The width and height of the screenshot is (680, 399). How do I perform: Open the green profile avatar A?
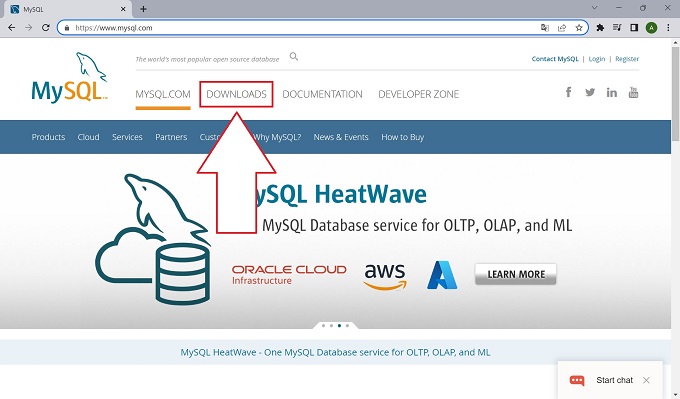click(x=651, y=28)
